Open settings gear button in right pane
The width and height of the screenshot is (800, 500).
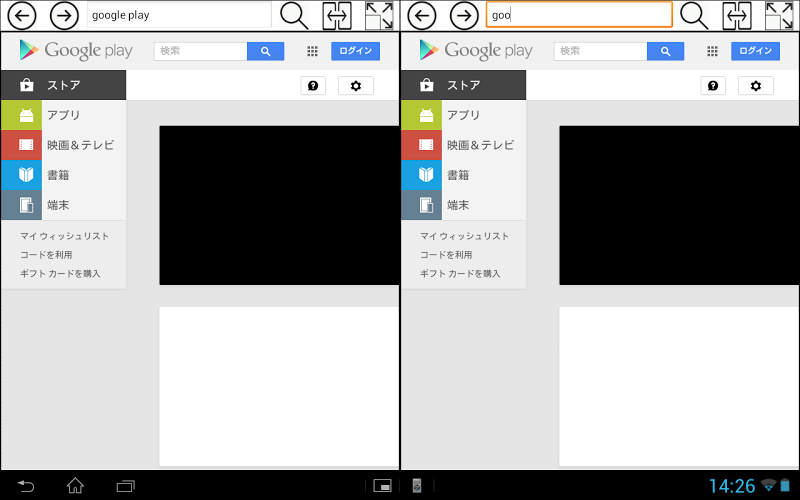coord(756,86)
